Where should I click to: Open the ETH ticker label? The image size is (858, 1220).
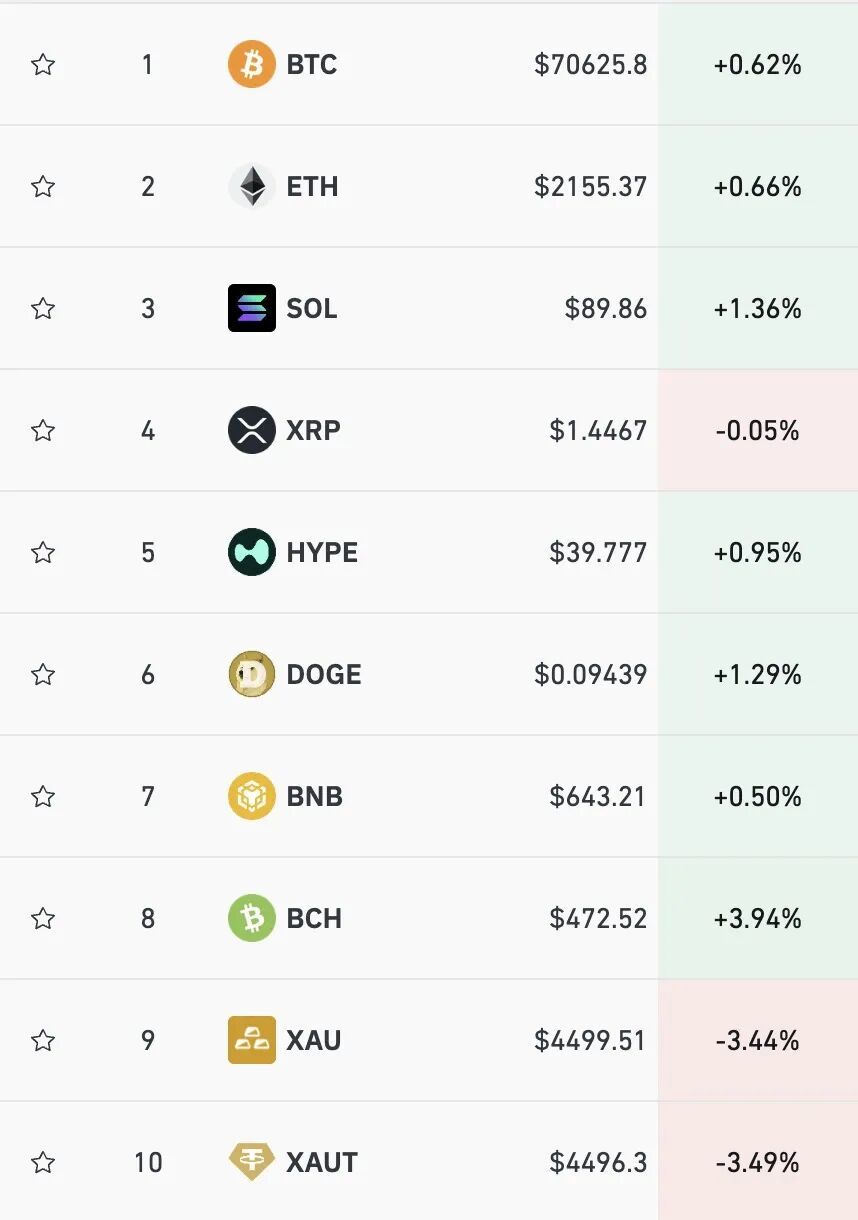[x=312, y=187]
